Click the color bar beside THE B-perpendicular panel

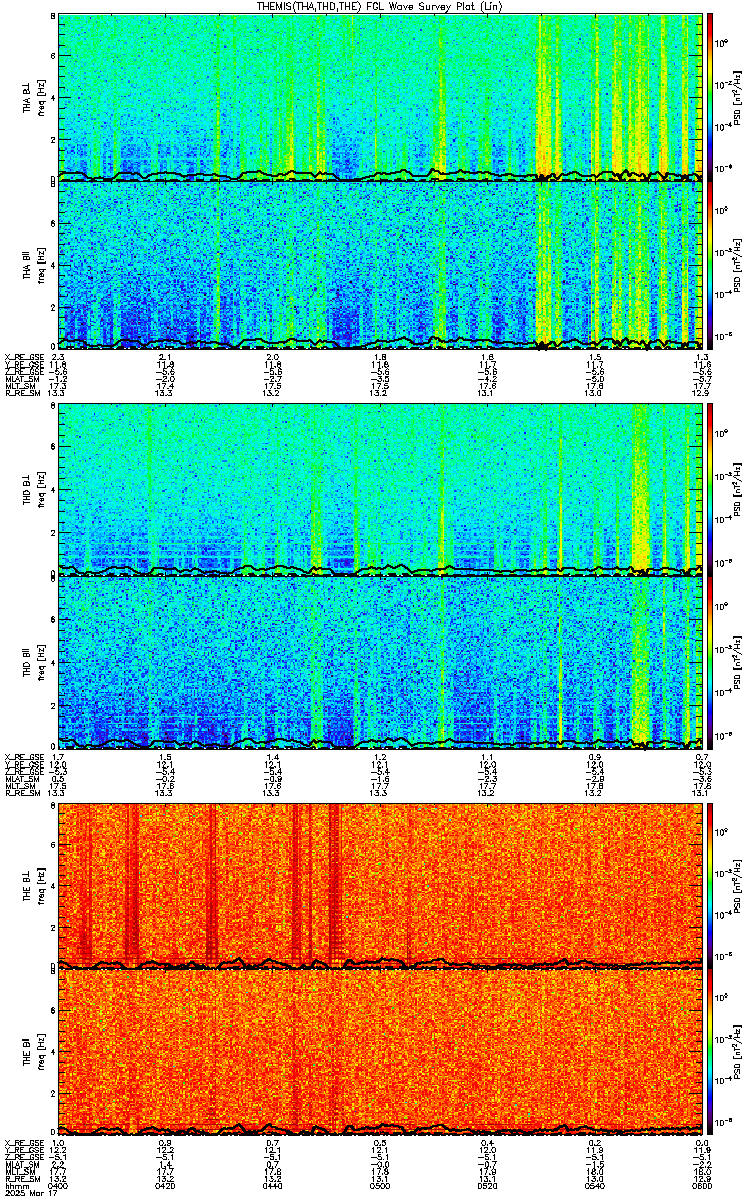[711, 884]
